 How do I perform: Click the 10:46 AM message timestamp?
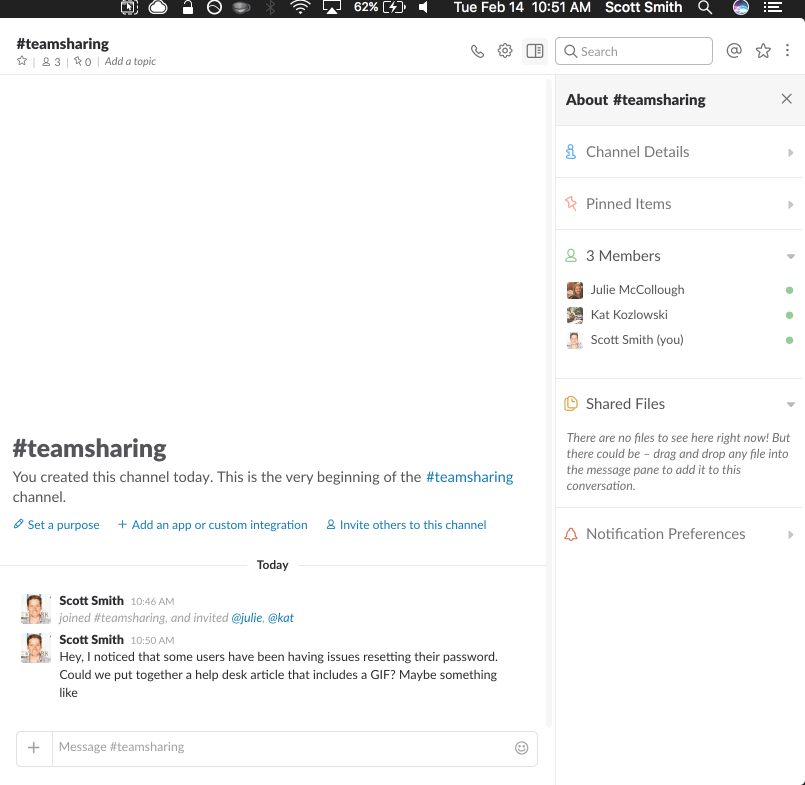tap(152, 601)
